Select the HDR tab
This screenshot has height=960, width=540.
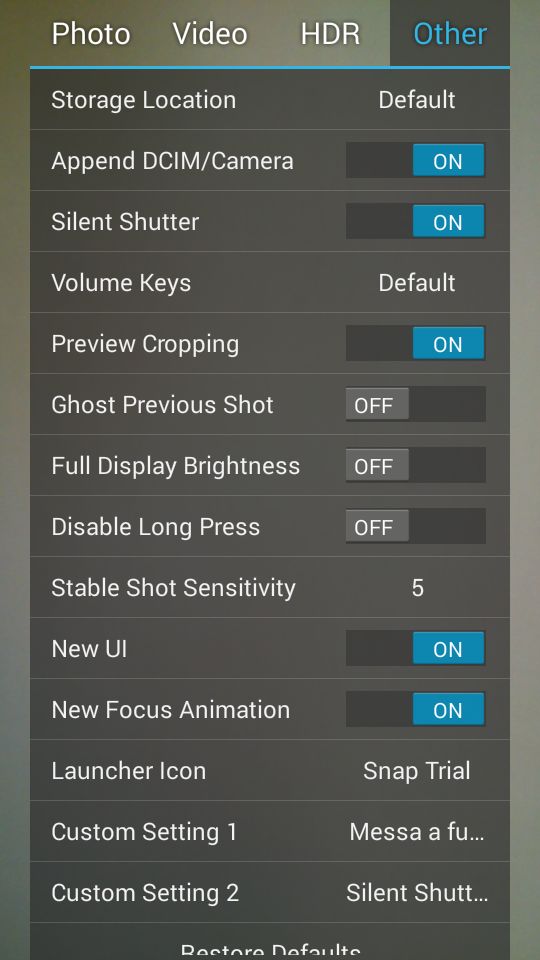click(330, 34)
